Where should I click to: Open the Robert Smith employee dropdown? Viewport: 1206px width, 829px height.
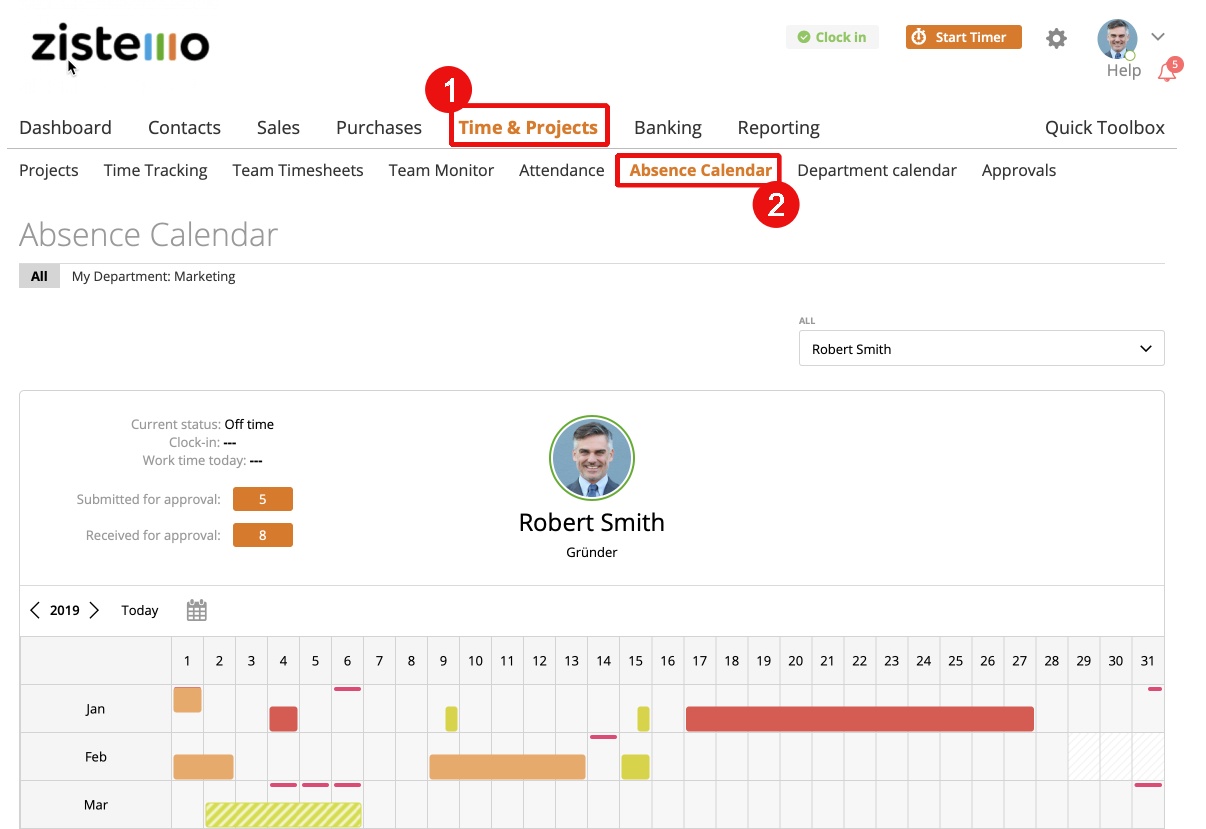(982, 348)
